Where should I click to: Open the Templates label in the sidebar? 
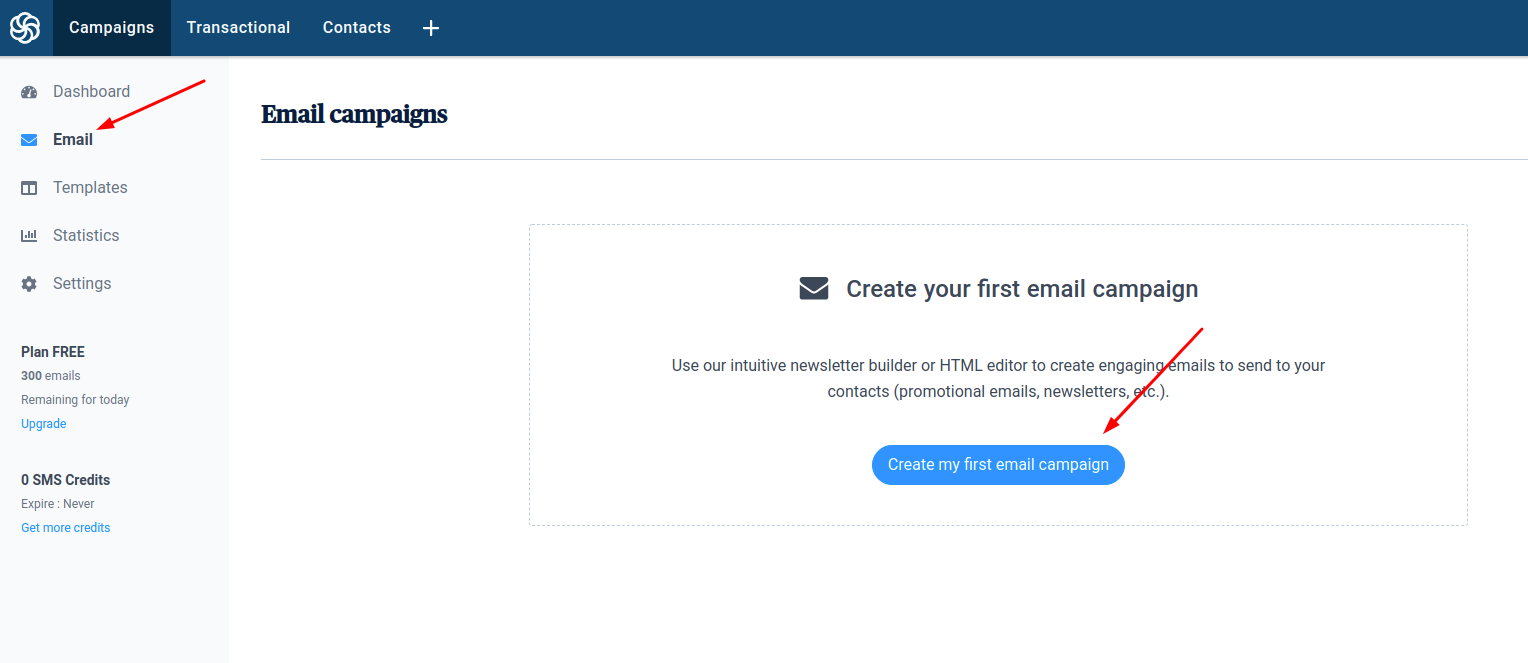[90, 187]
